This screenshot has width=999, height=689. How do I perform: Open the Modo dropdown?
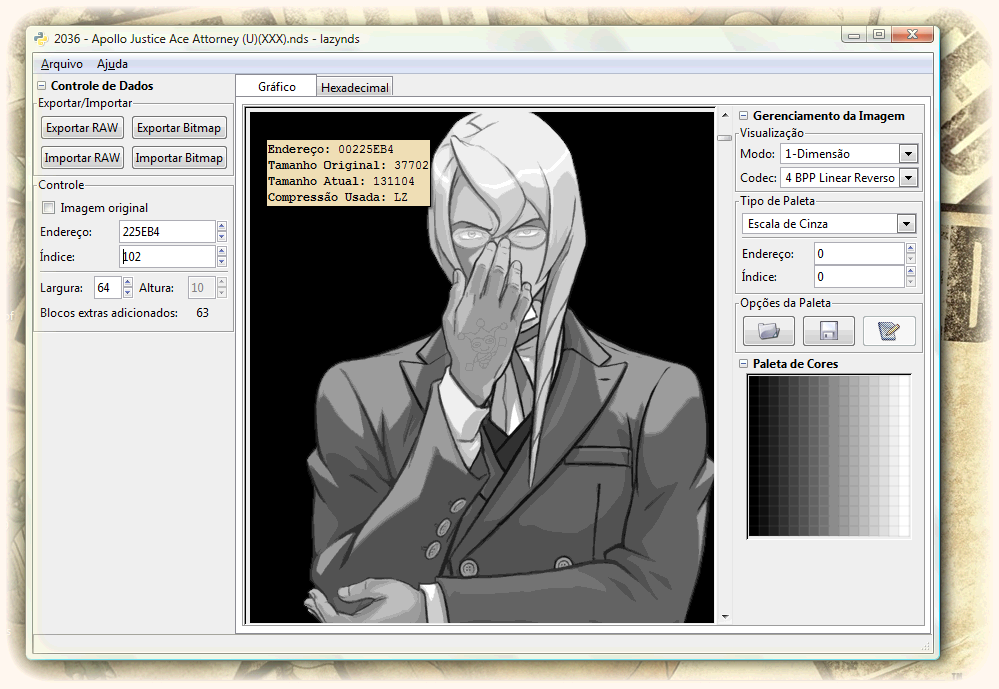click(909, 154)
